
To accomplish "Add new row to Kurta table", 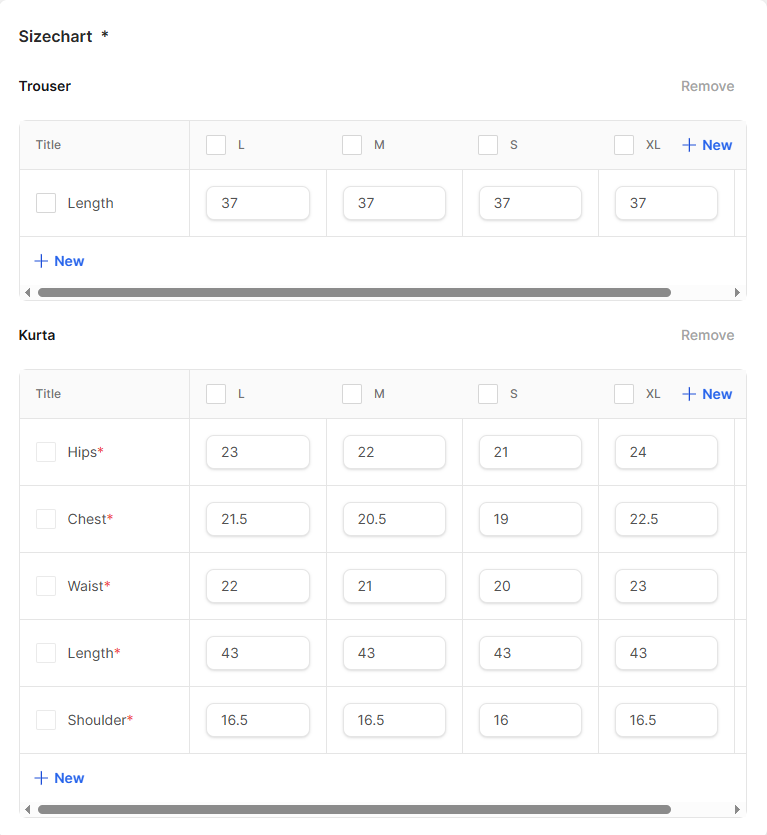I will [x=59, y=778].
